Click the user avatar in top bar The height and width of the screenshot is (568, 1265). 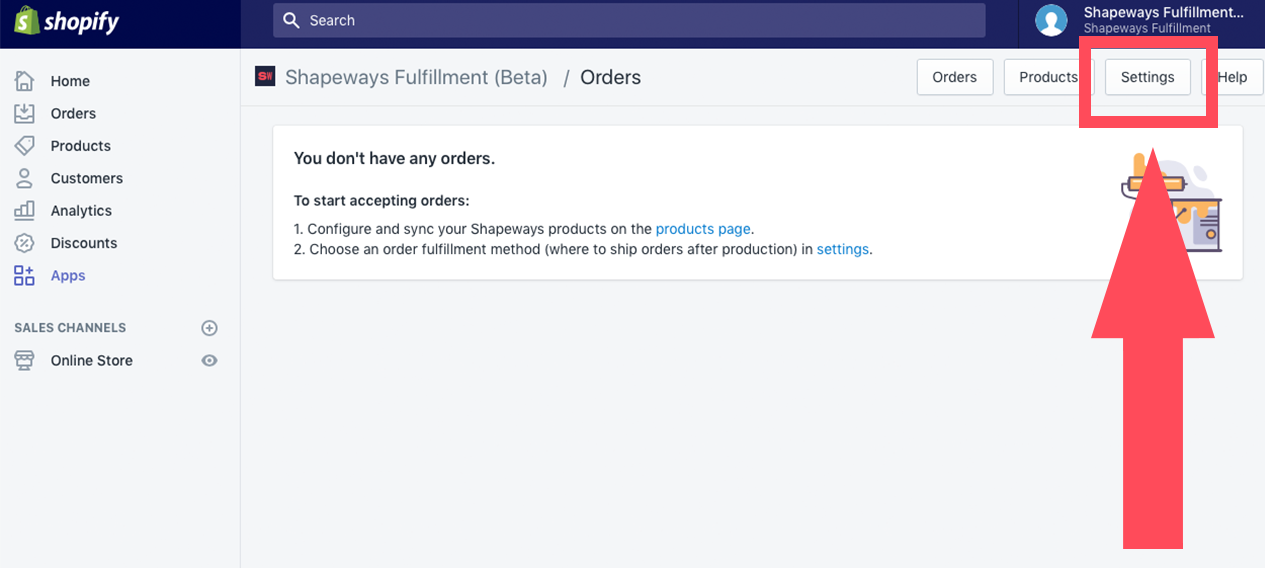[x=1051, y=20]
